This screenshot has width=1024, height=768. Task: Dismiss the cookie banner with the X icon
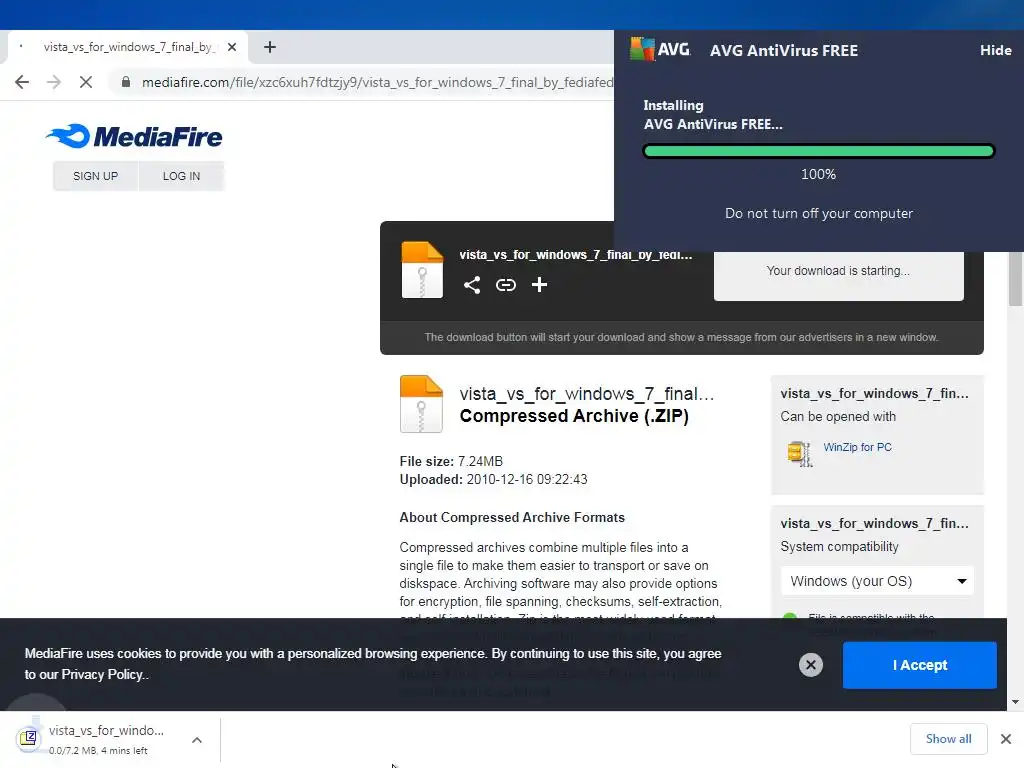pos(810,665)
